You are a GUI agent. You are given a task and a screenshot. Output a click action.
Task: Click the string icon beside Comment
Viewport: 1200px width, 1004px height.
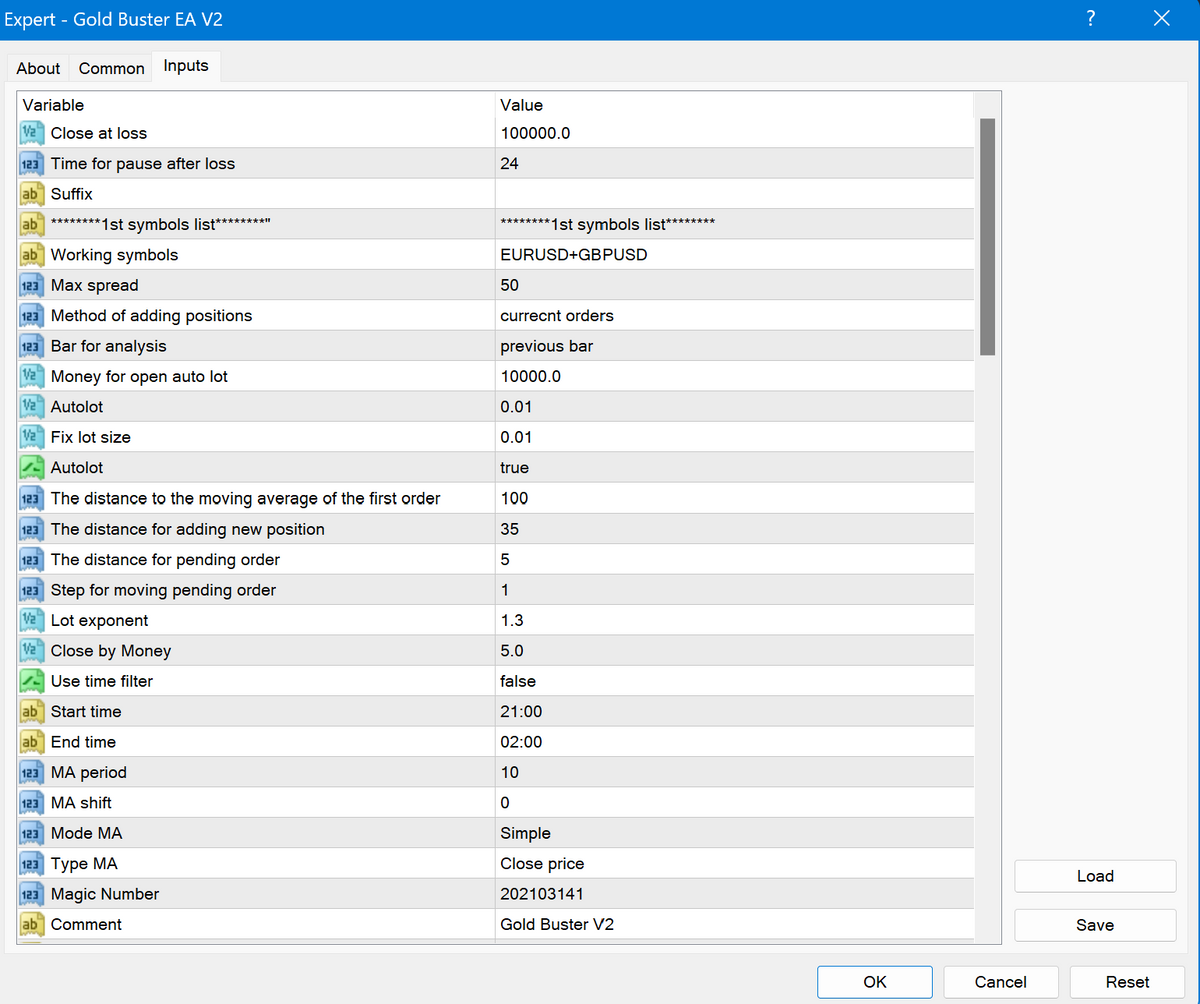pyautogui.click(x=31, y=924)
